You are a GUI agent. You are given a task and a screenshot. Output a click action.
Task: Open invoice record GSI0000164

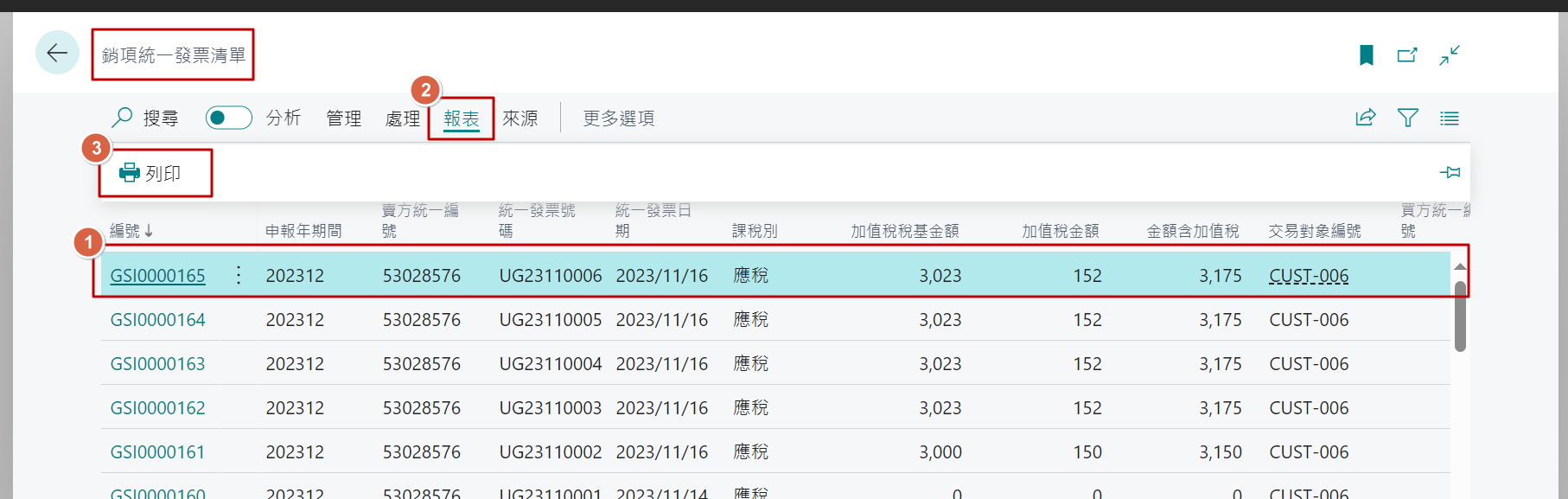[x=158, y=320]
